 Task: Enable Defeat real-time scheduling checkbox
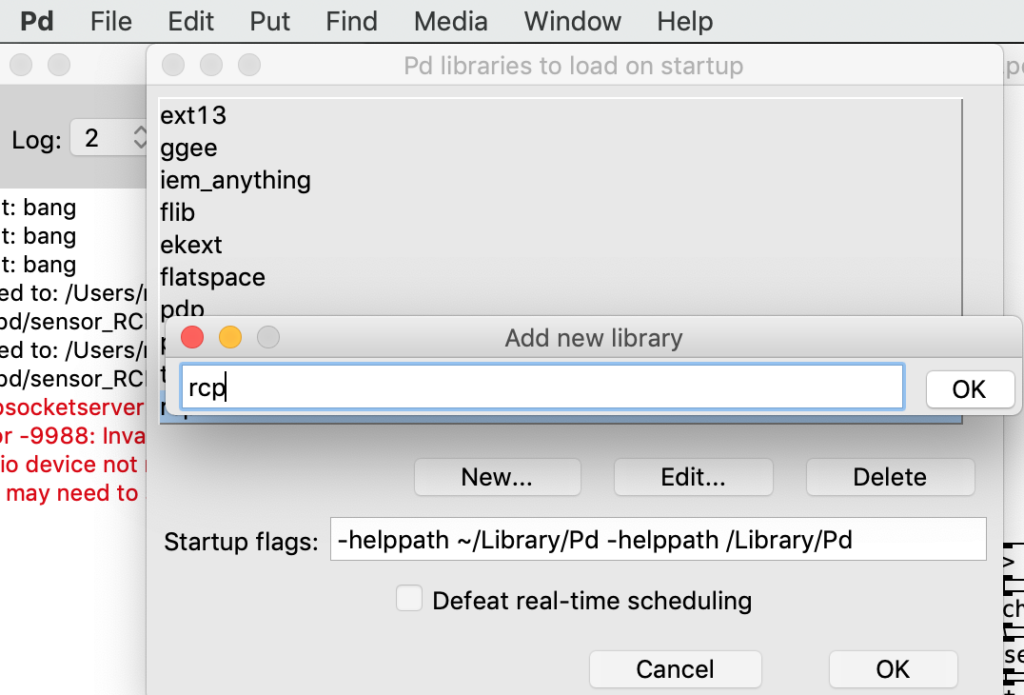(409, 598)
